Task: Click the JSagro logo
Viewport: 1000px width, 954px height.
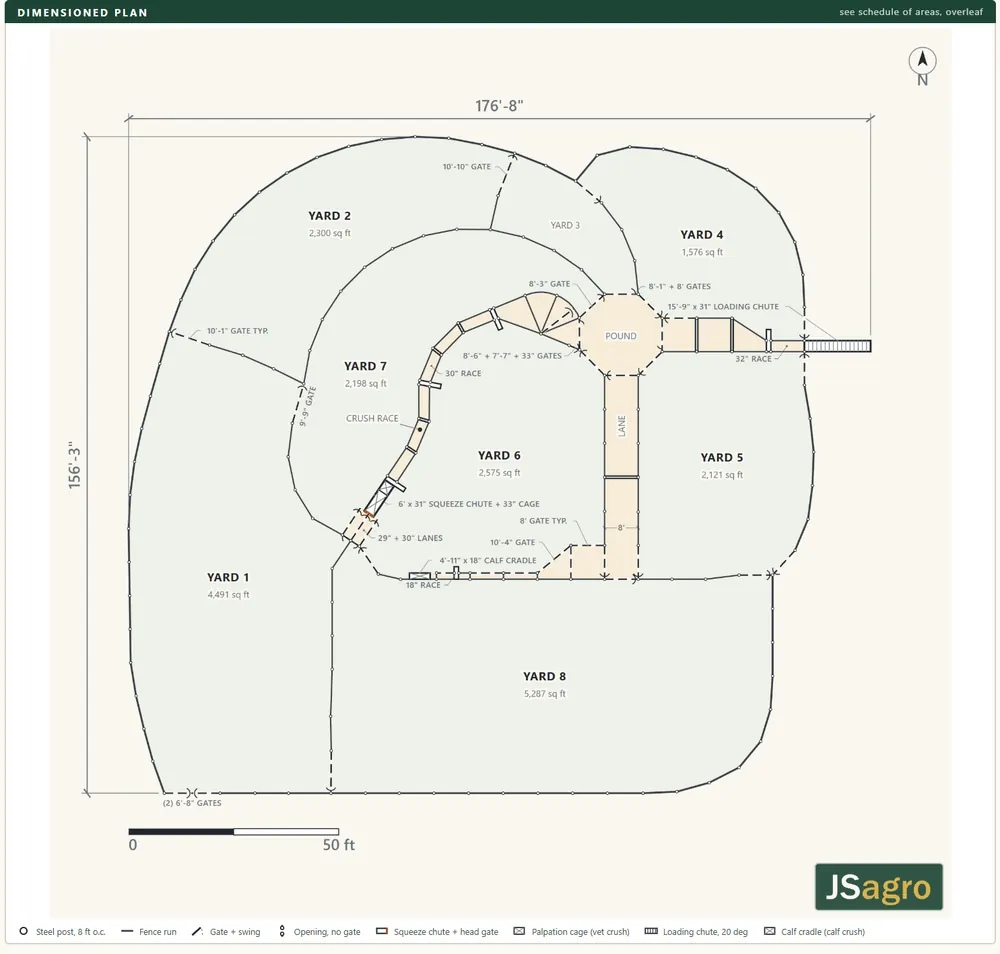Action: point(878,886)
